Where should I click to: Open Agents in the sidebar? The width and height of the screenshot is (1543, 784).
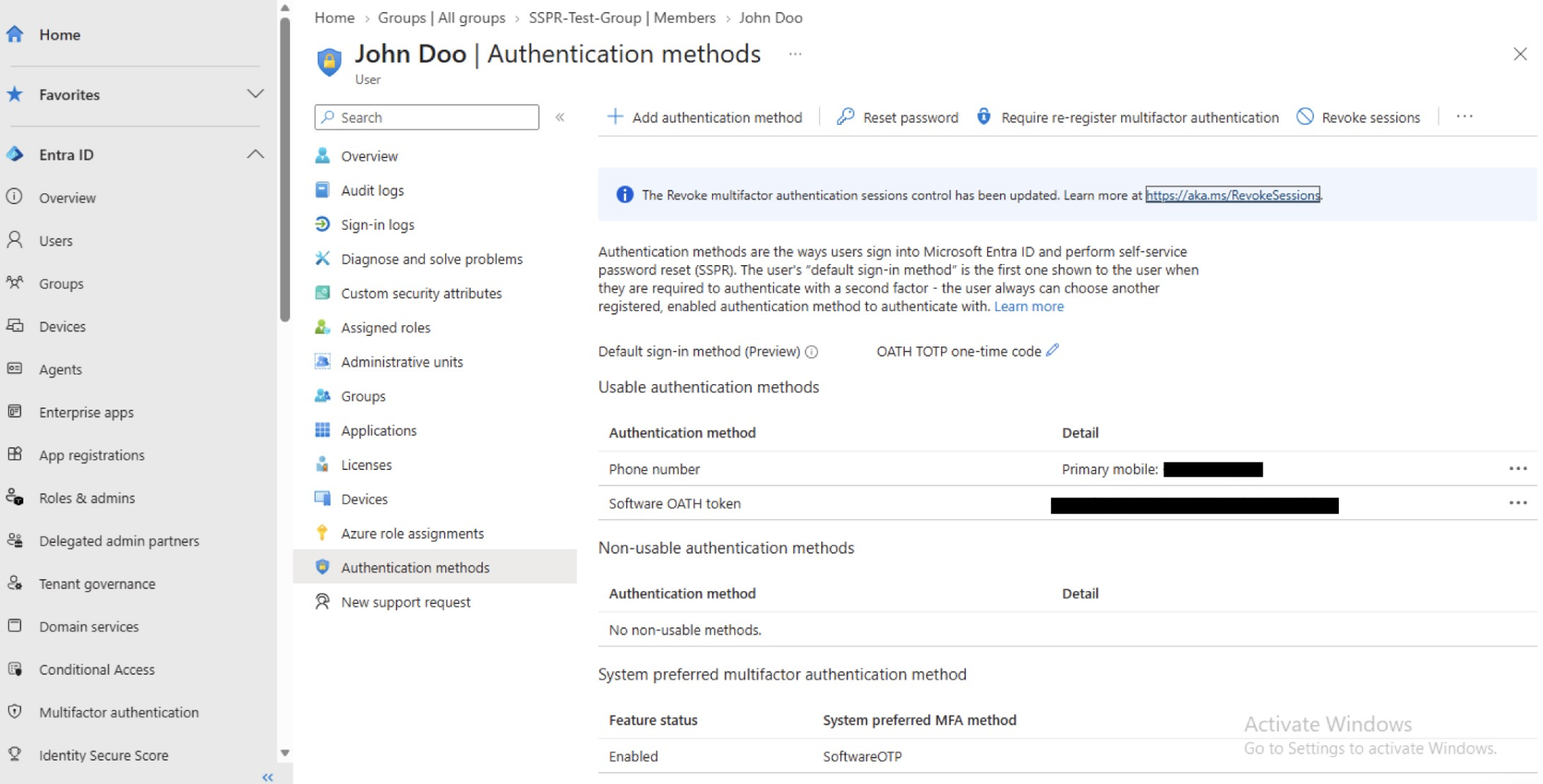60,370
